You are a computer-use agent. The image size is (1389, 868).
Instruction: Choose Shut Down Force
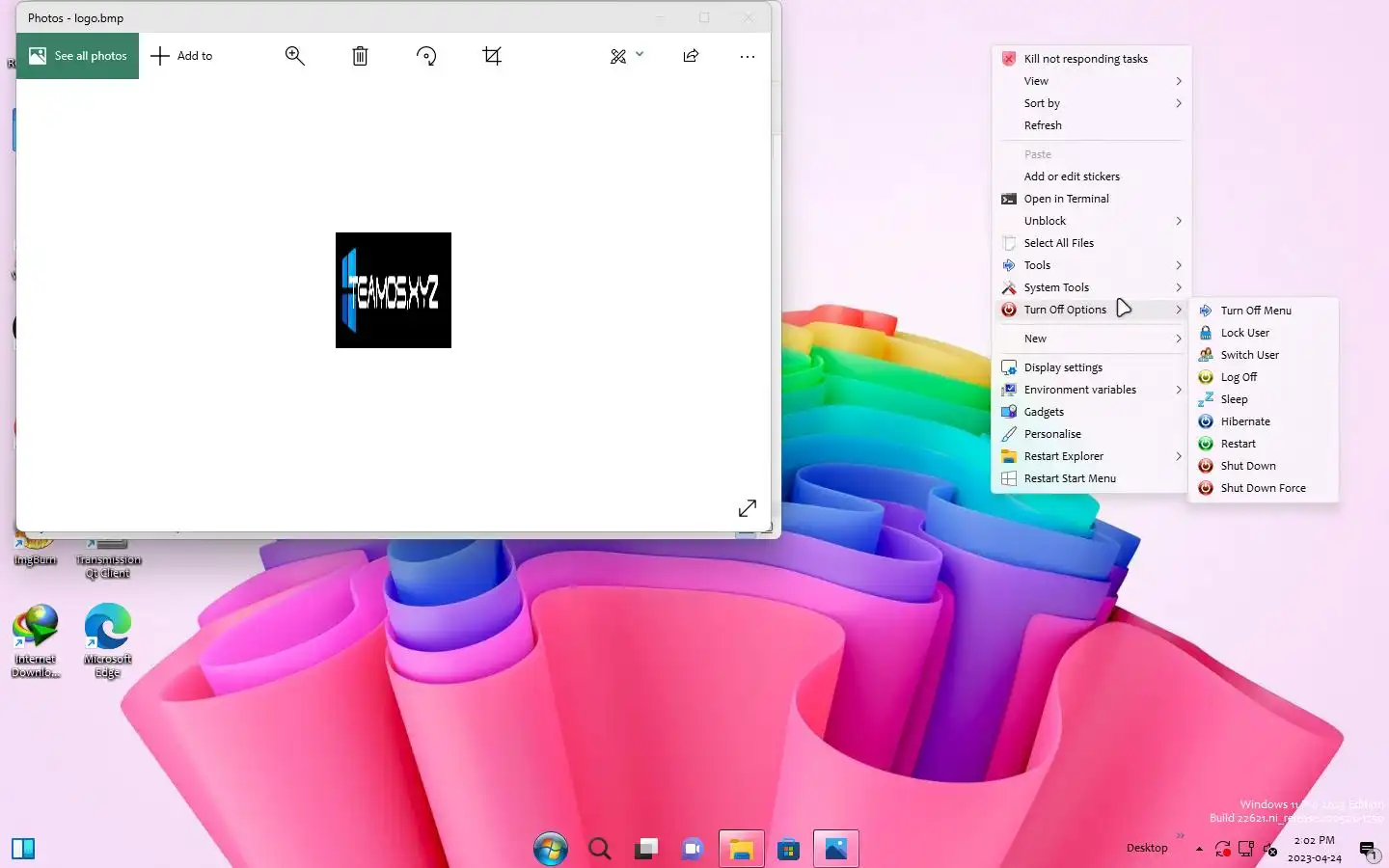(x=1264, y=488)
